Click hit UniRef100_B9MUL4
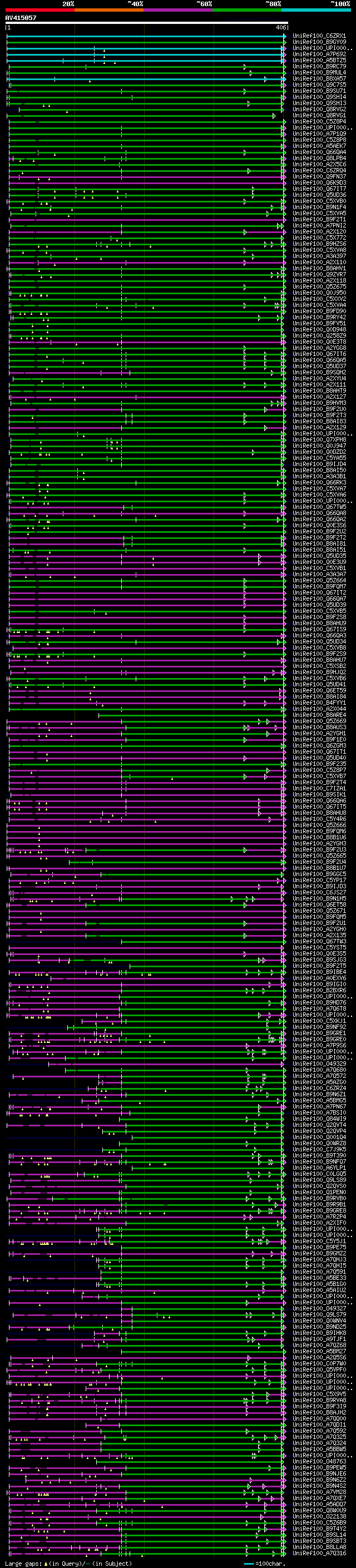The width and height of the screenshot is (356, 1568). [x=319, y=72]
